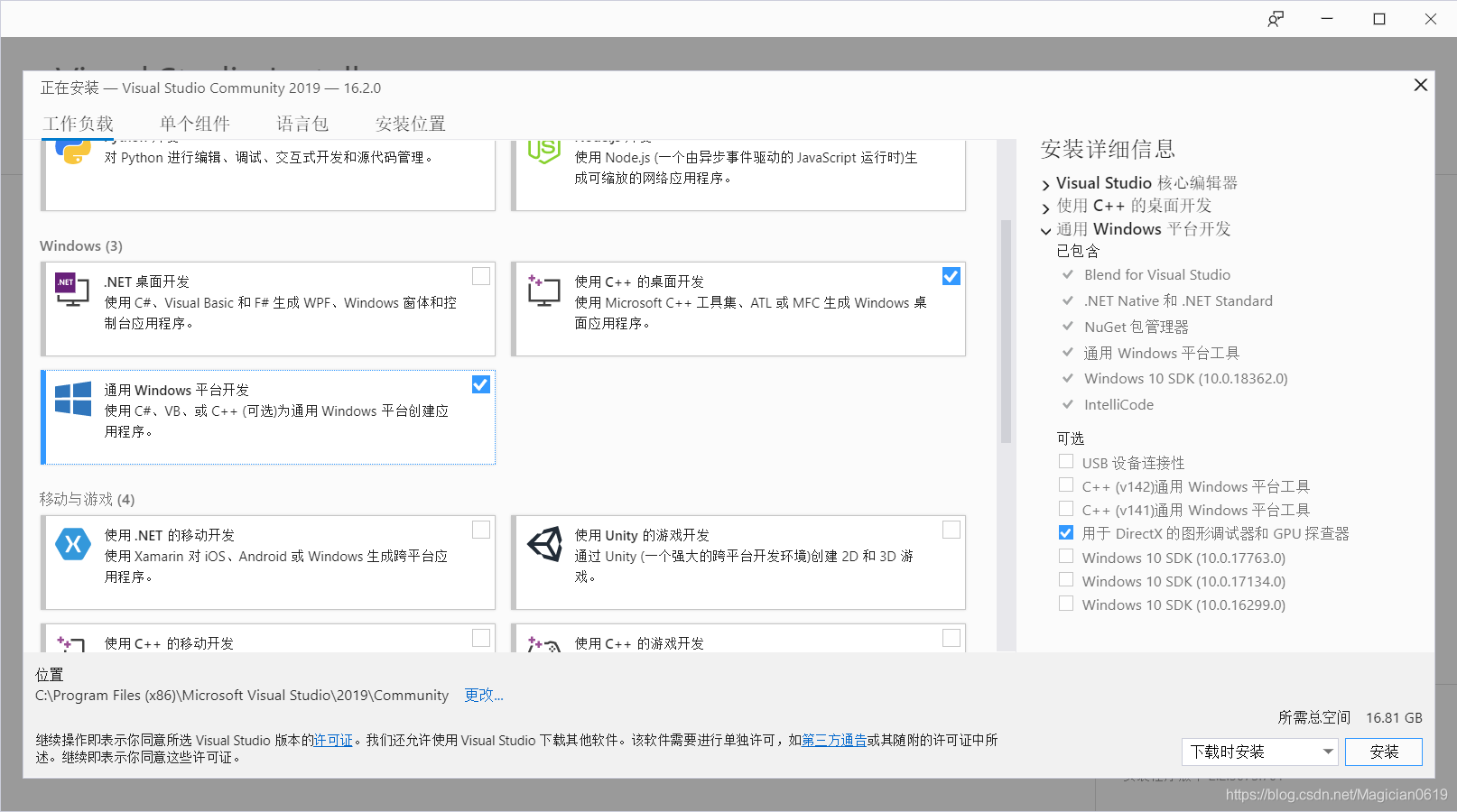Click .NET Native 和 .NET Standard item
Viewport: 1457px width, 812px height.
pyautogui.click(x=1178, y=300)
